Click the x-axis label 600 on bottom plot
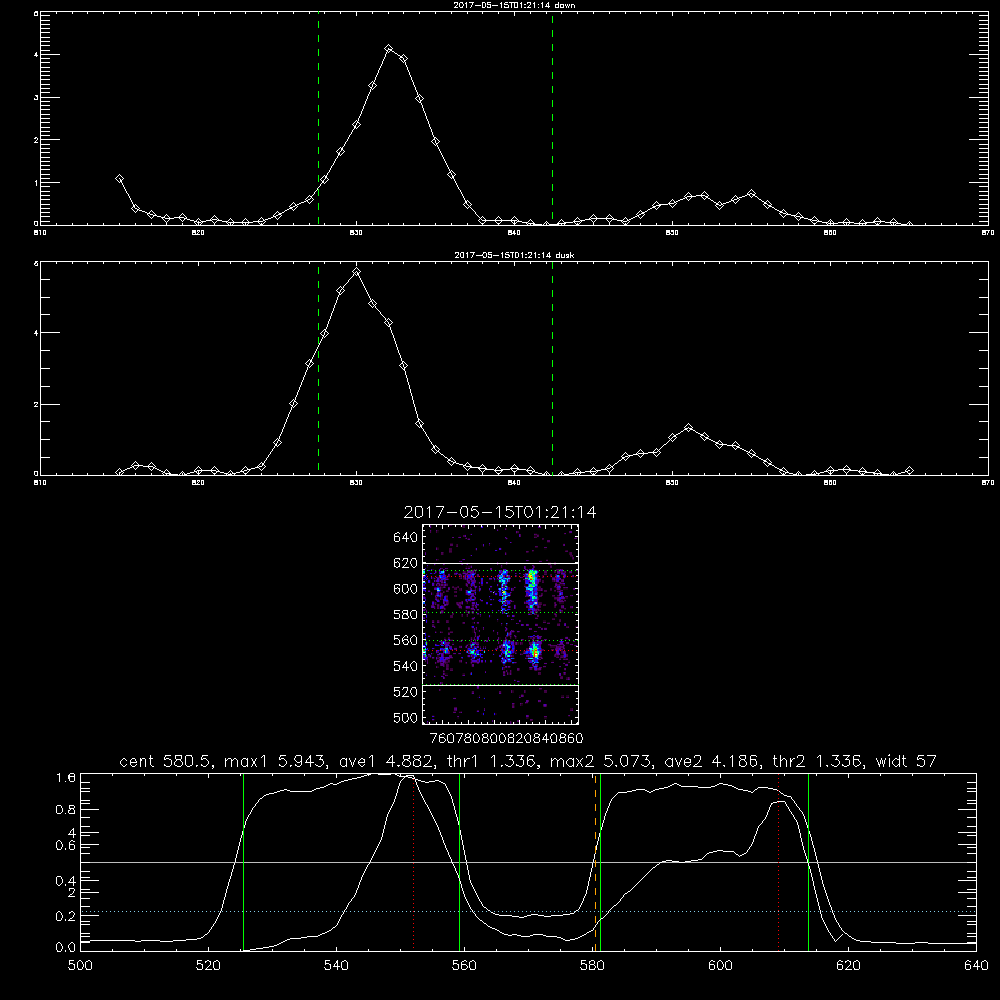 [720, 966]
